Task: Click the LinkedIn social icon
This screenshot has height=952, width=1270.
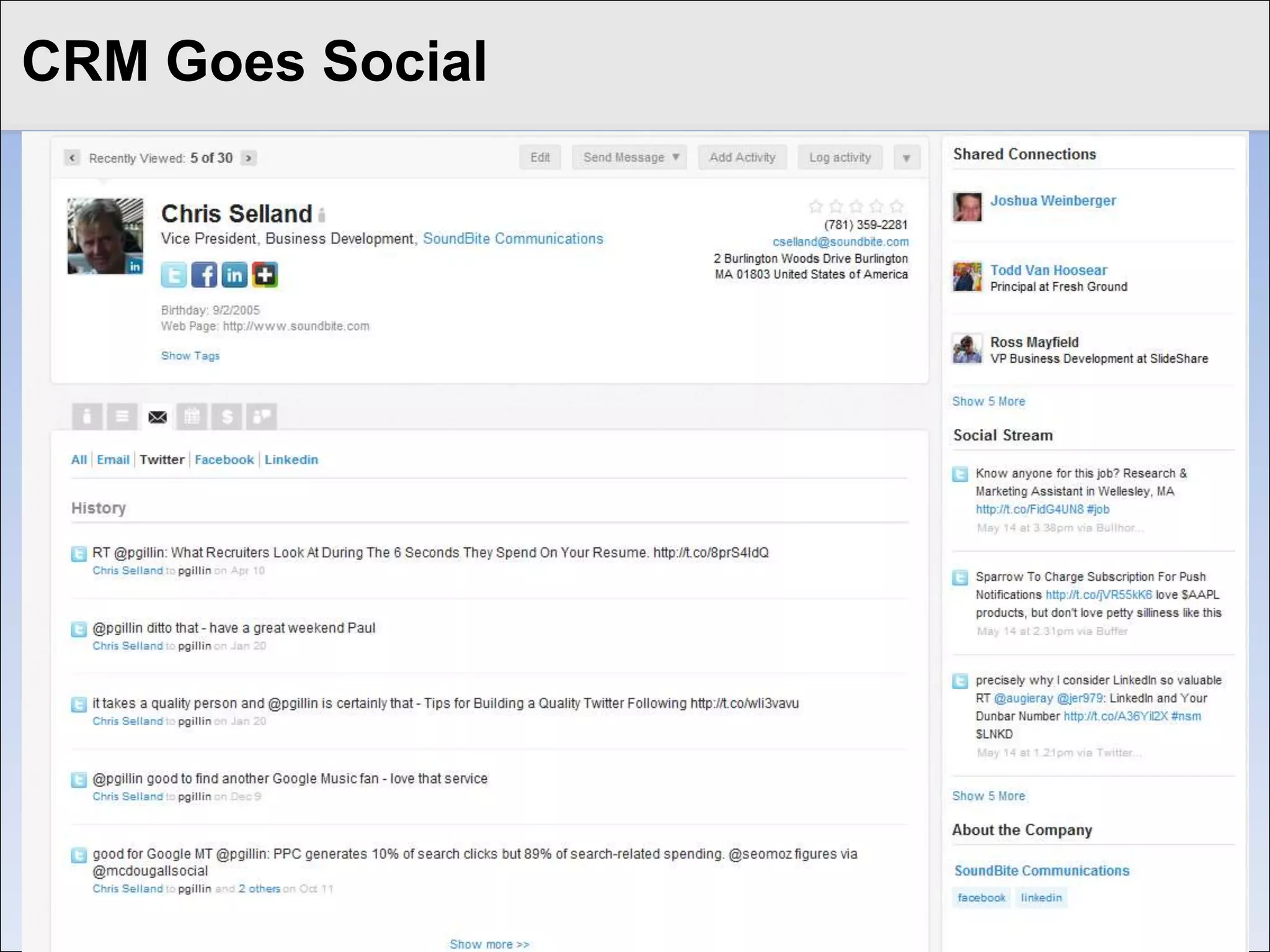Action: tap(234, 275)
